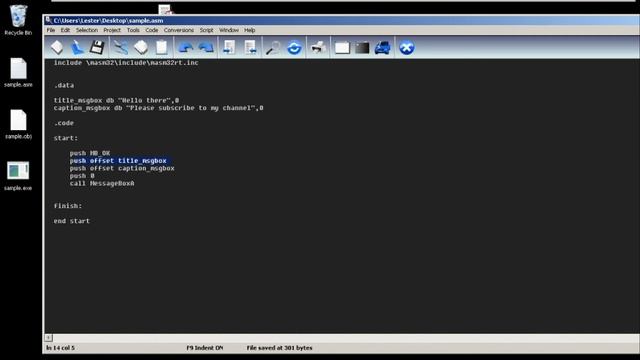Image resolution: width=640 pixels, height=360 pixels.
Task: Click the Cut scissors toolbar icon
Action: pos(120,47)
